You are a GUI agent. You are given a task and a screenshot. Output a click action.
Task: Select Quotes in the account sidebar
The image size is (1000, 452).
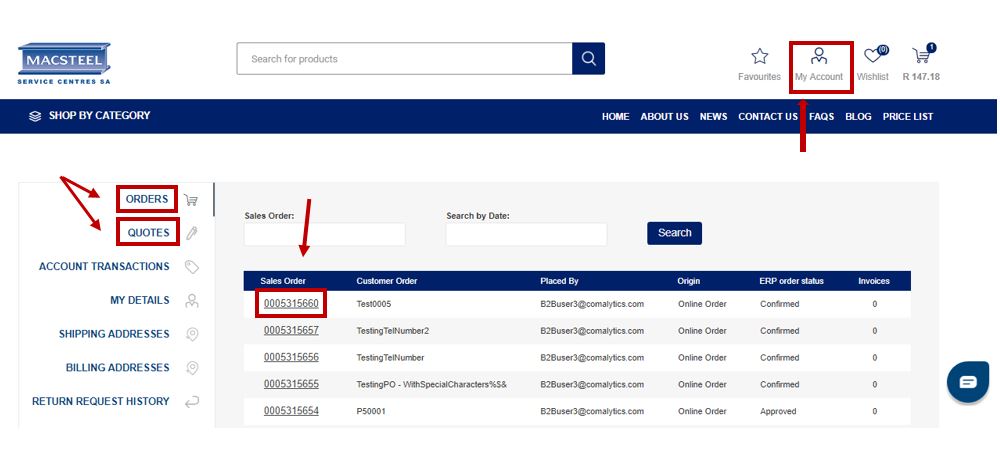[148, 233]
